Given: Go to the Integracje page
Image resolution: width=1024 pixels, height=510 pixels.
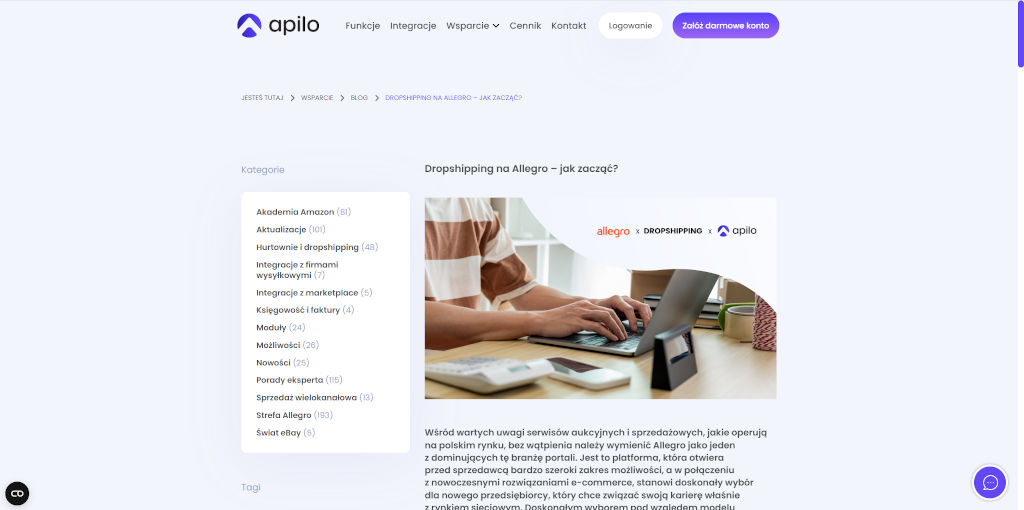Looking at the screenshot, I should (413, 26).
